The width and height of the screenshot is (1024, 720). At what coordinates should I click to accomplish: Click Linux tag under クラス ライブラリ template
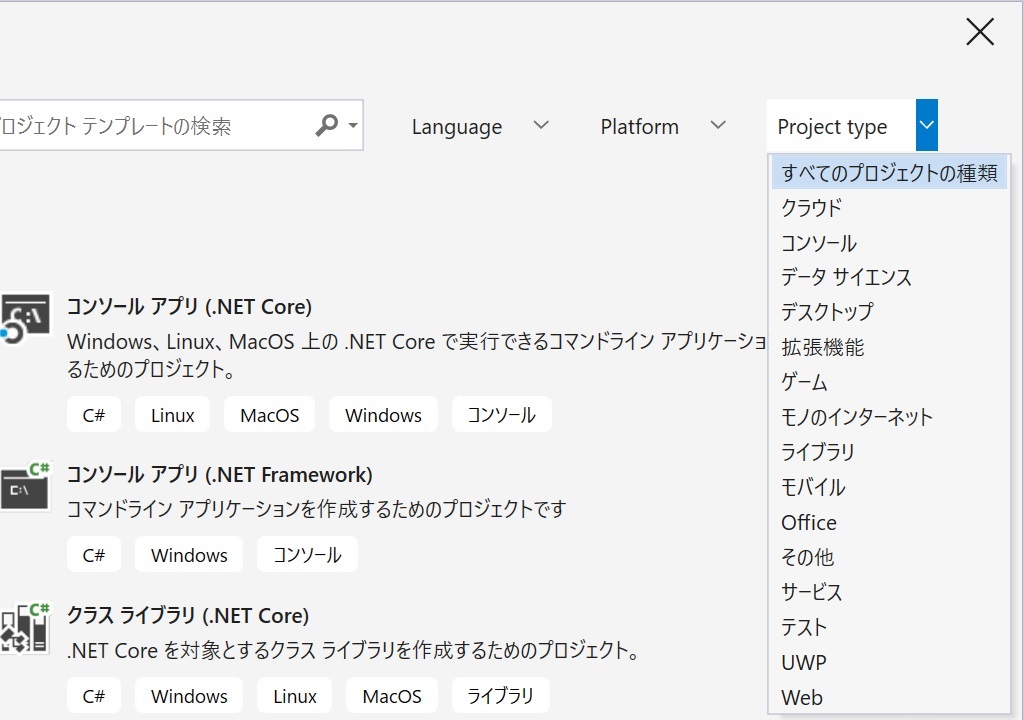click(x=295, y=695)
